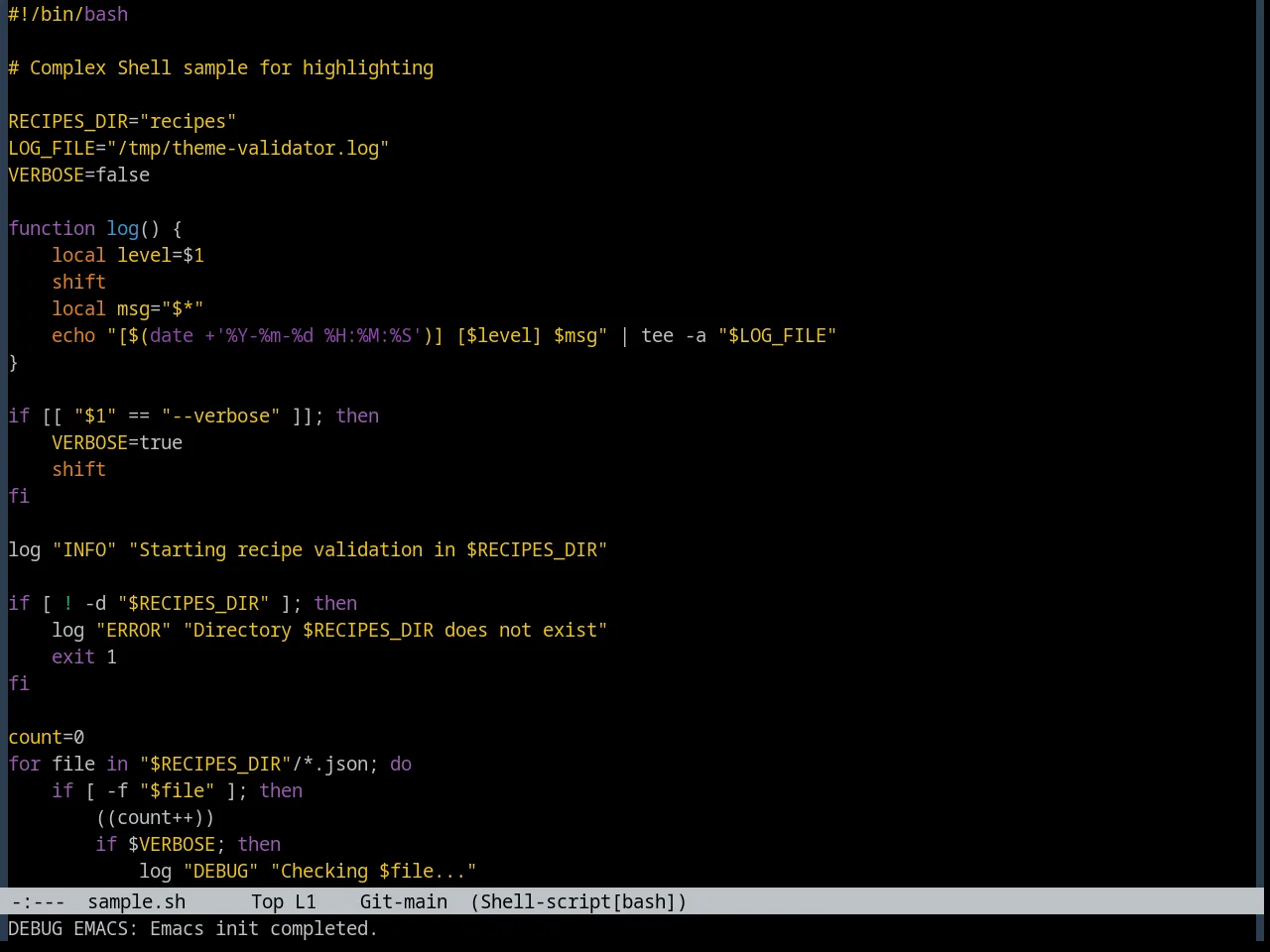Click the closing brace of the log function

click(x=13, y=362)
